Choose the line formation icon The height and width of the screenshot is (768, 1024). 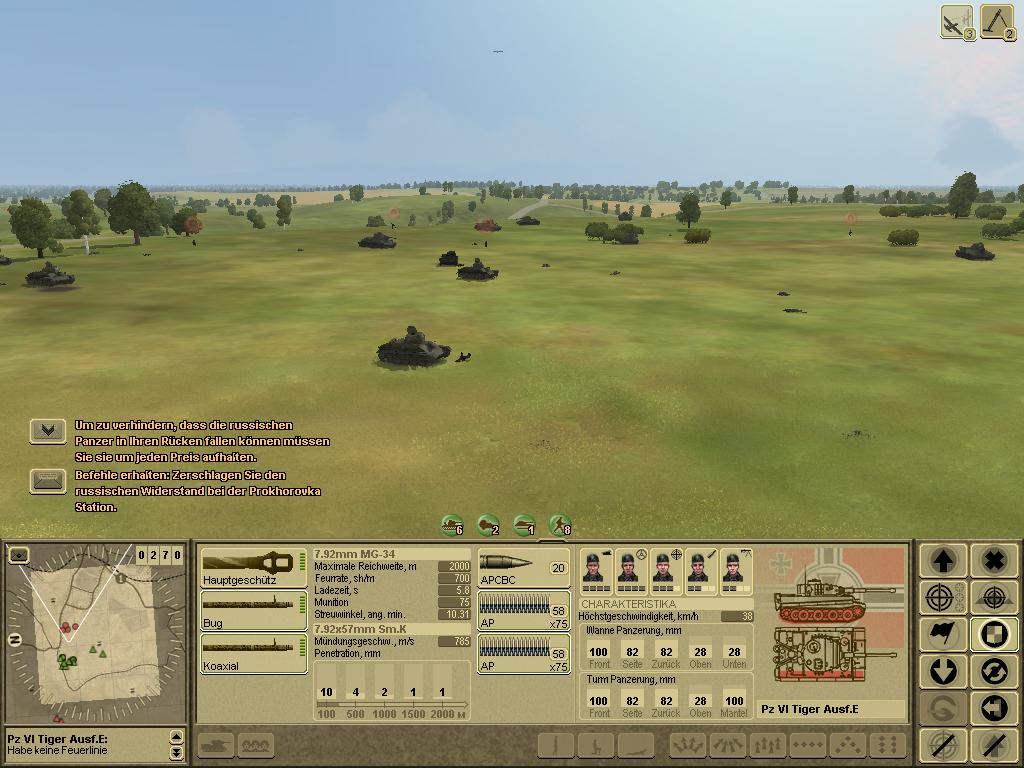point(807,745)
